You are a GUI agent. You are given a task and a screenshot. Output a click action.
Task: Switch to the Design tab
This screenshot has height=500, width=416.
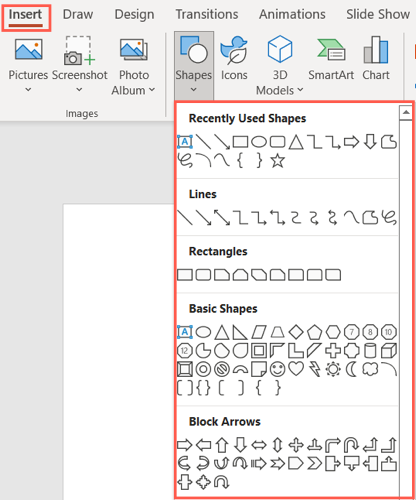(134, 14)
